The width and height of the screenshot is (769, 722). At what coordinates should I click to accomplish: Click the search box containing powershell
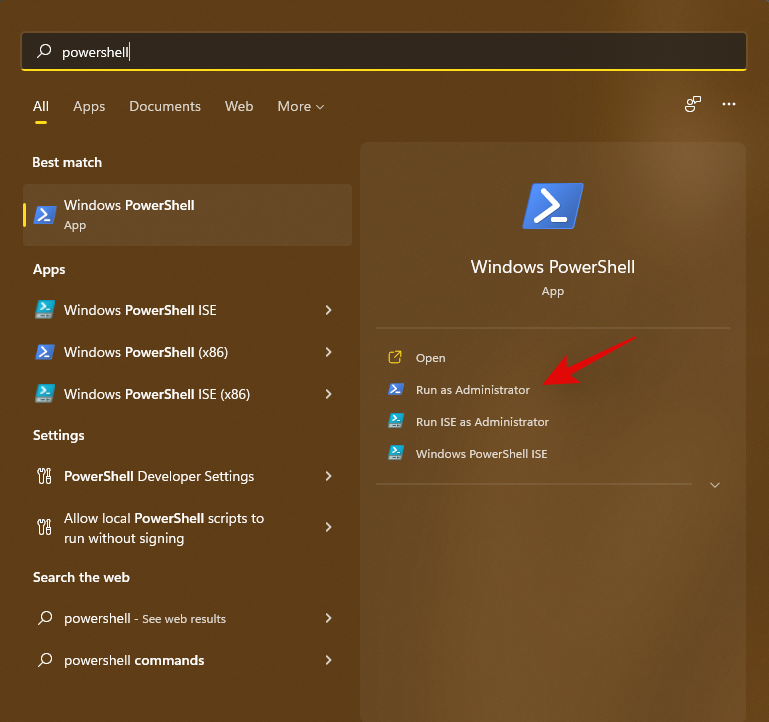(x=384, y=52)
